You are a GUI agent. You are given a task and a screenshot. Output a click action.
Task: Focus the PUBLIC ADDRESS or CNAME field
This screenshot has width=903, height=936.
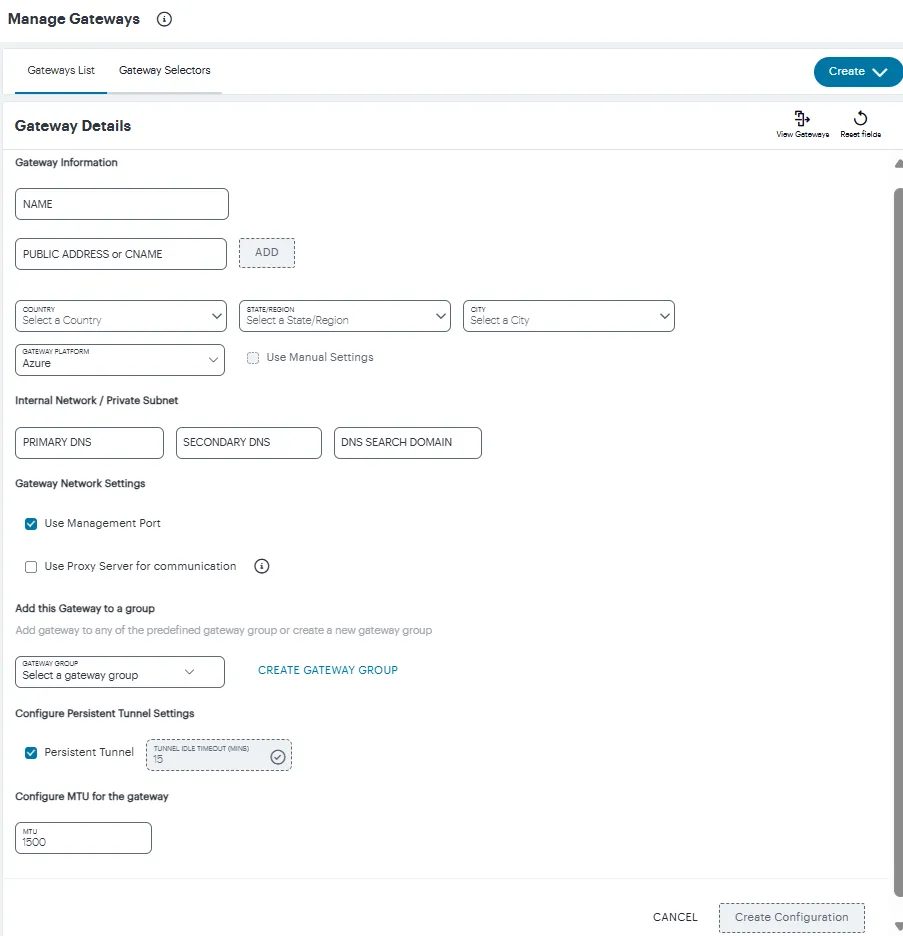tap(121, 254)
